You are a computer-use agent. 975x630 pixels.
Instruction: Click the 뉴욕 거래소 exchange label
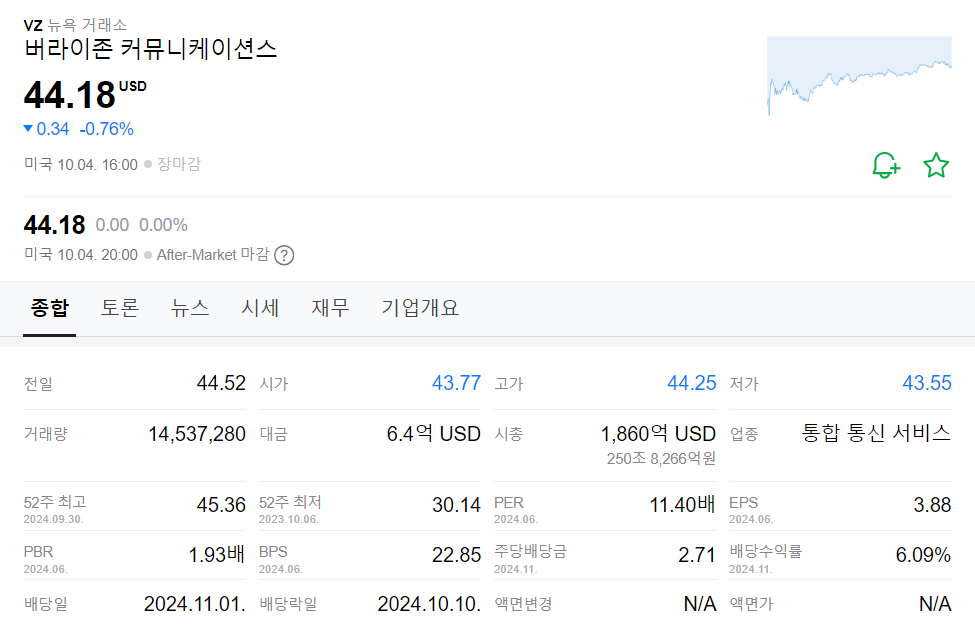tap(87, 25)
